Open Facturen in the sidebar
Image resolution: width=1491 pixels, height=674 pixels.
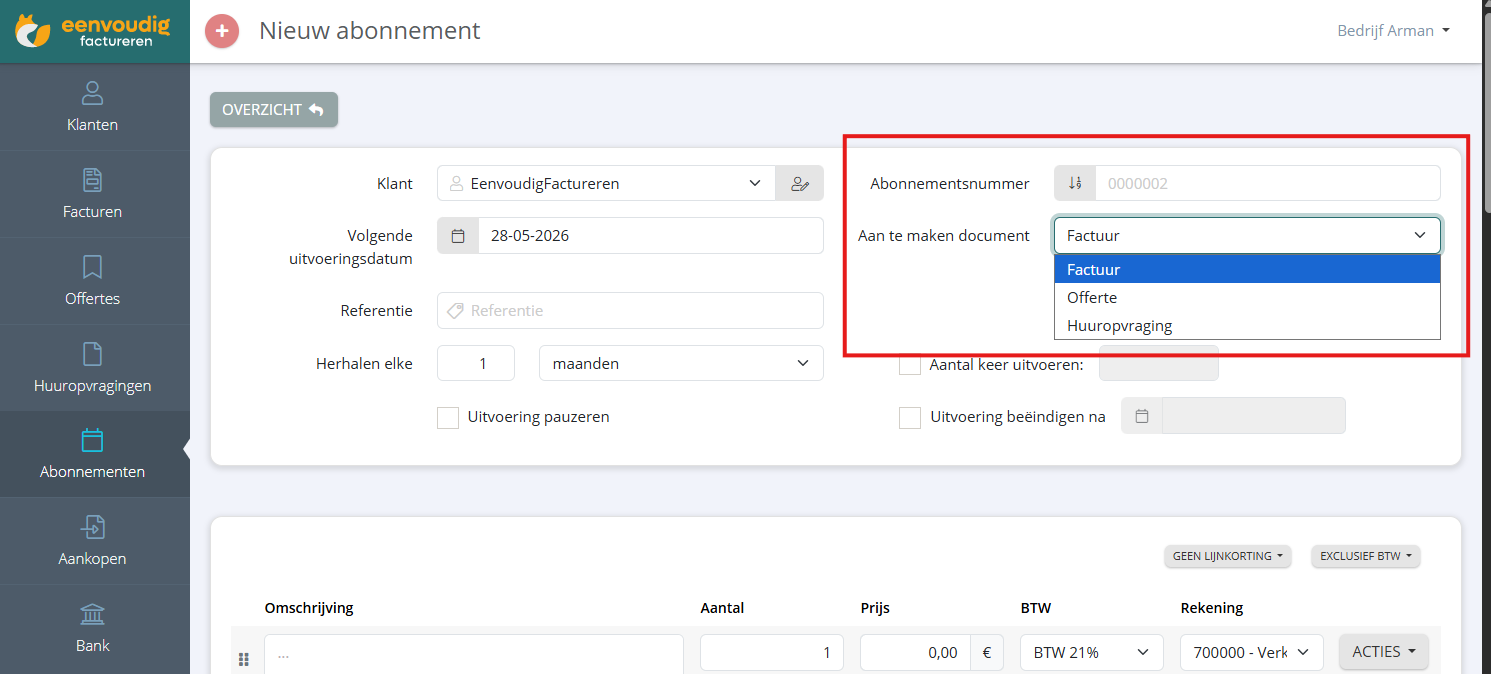point(93,194)
